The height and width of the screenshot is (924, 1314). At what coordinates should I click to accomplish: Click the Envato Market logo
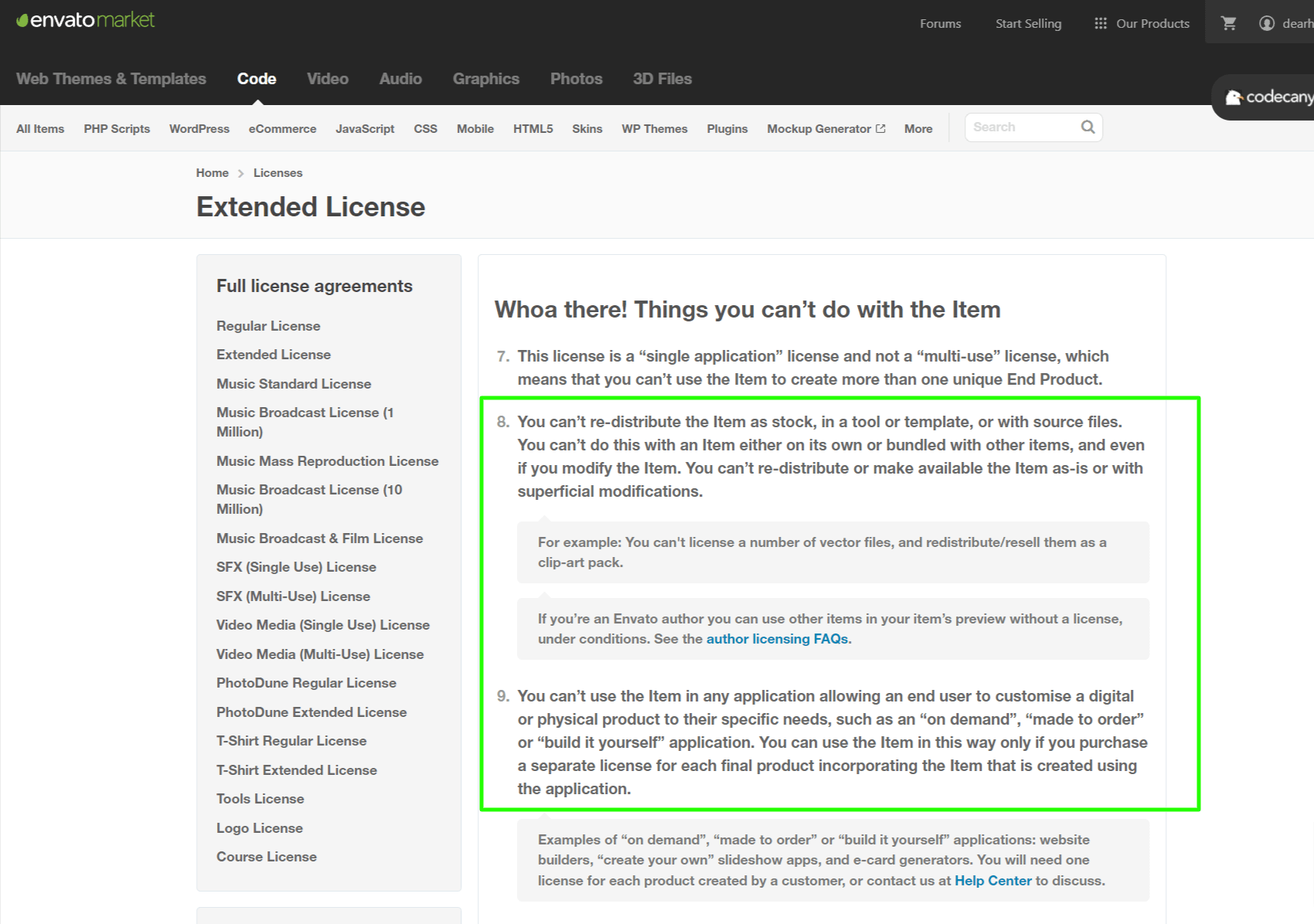(x=86, y=20)
